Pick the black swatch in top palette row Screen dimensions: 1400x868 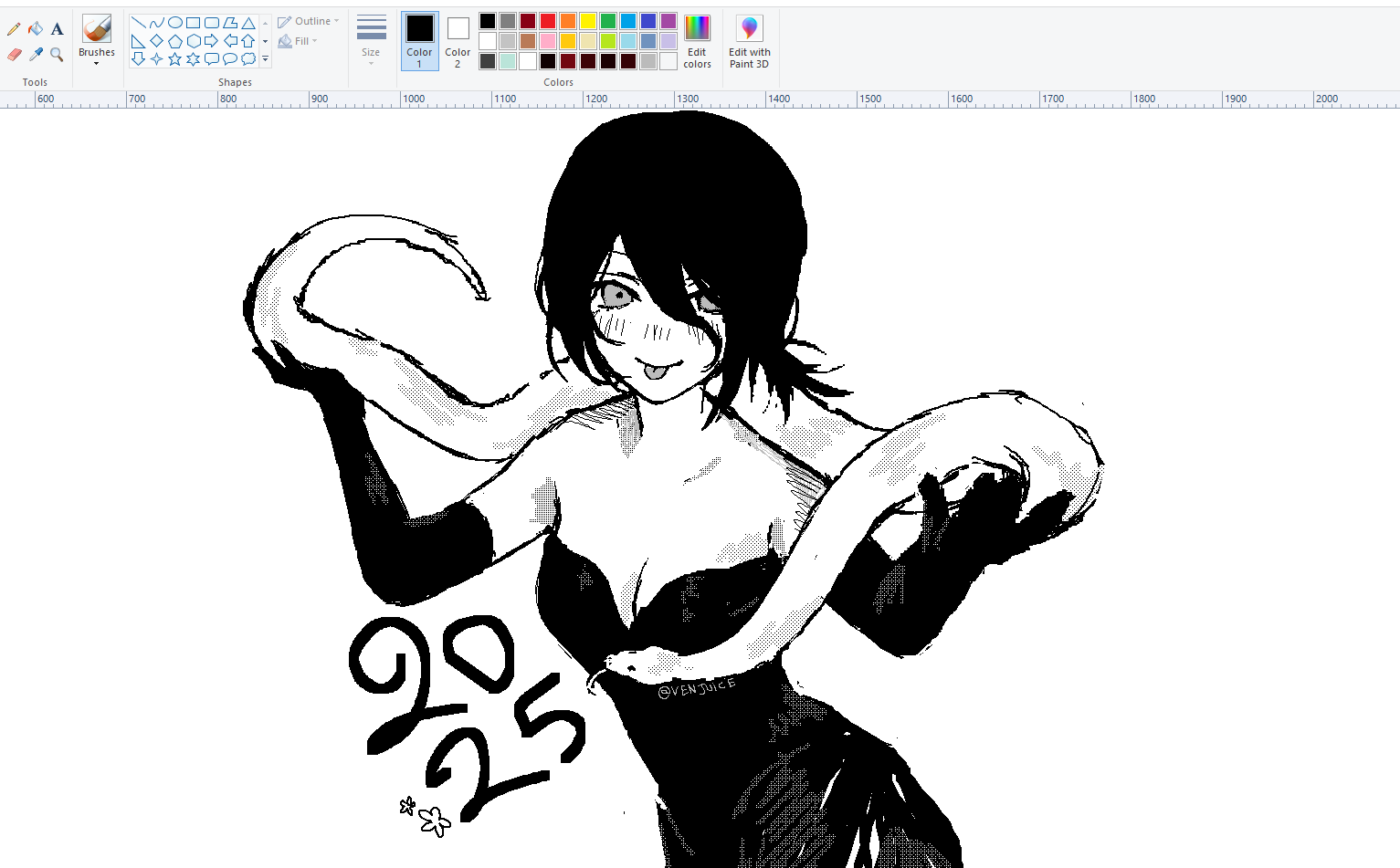pos(488,21)
